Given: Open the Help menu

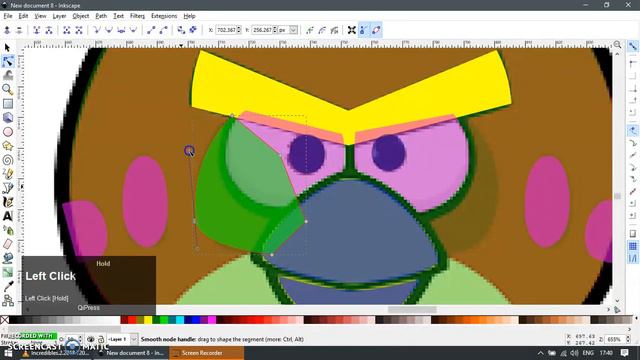Looking at the screenshot, I should point(189,16).
